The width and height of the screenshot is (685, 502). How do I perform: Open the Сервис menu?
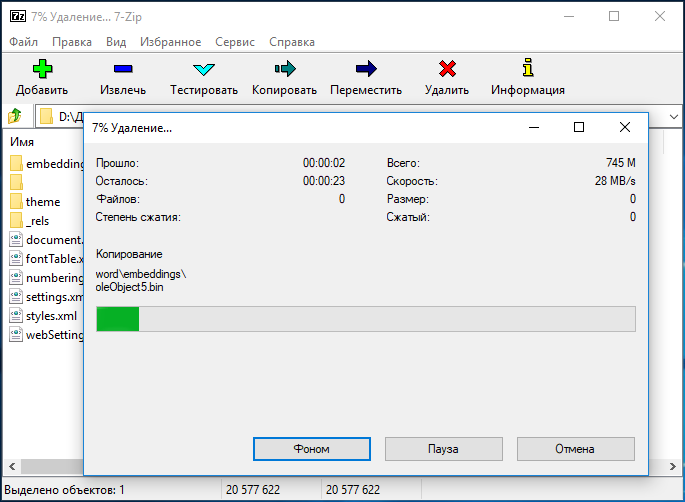click(x=235, y=42)
